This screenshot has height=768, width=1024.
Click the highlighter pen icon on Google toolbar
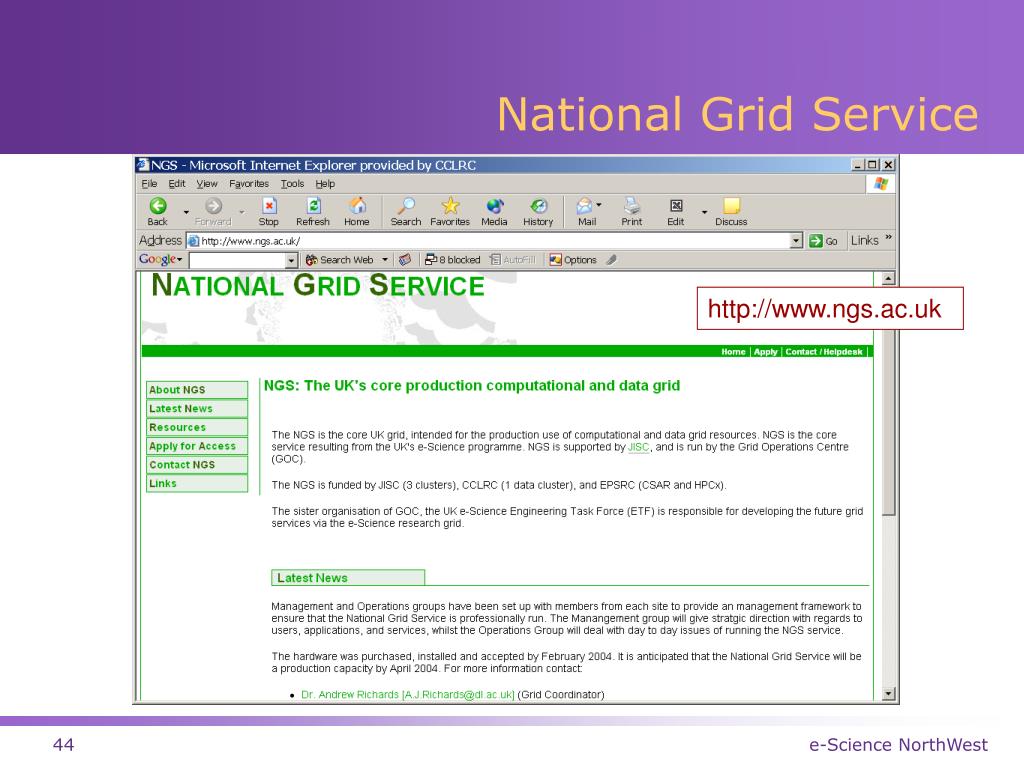coord(611,260)
